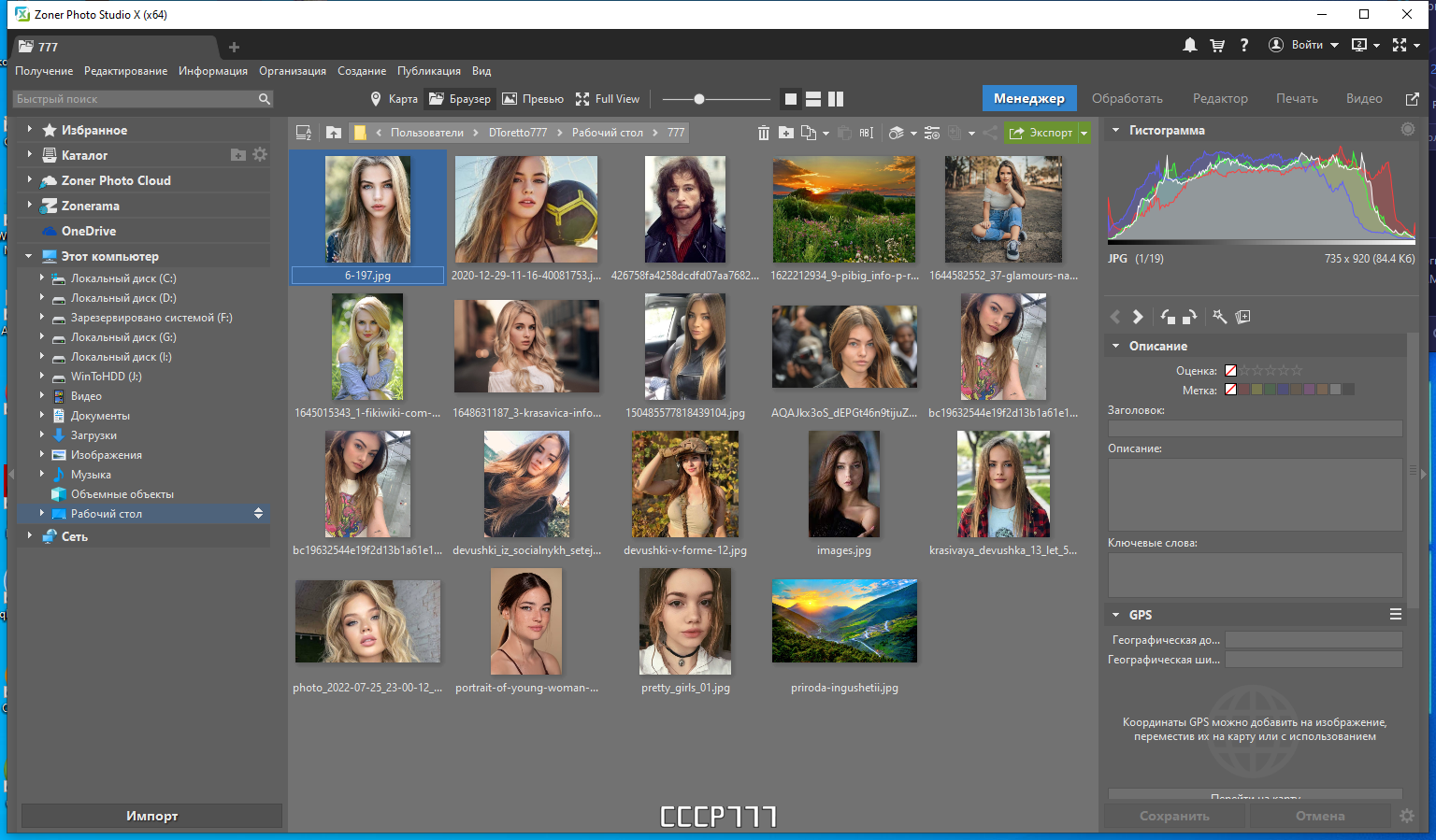Screen dimensions: 1436x840
Task: Click the go to parent folder icon
Action: pyautogui.click(x=334, y=133)
